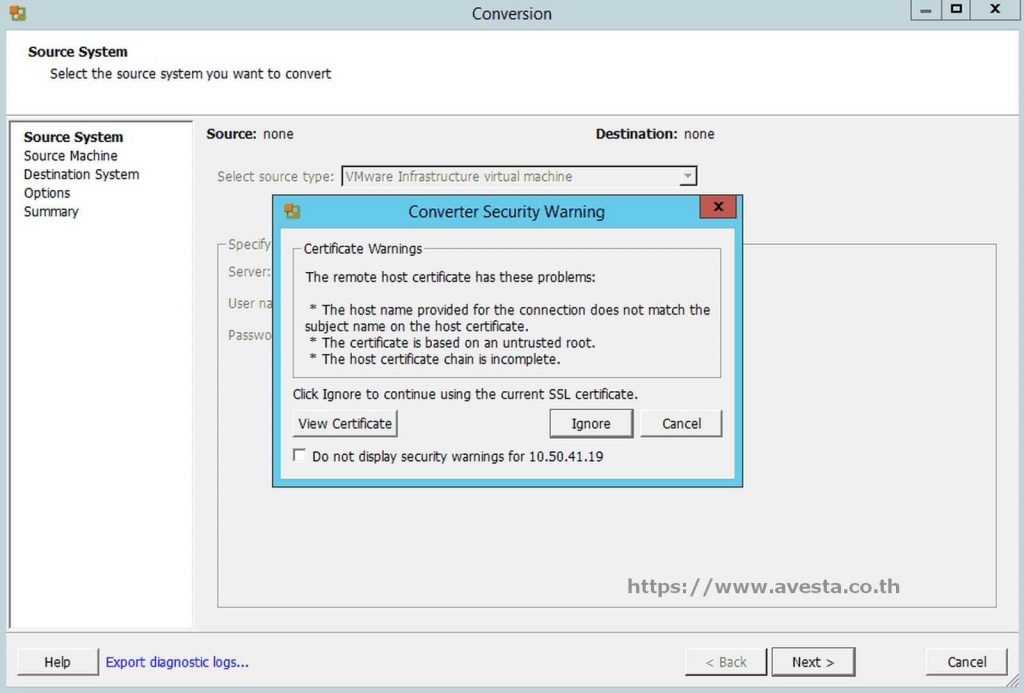
Task: Click 'Click Ignore to continue' instruction text
Action: [465, 394]
